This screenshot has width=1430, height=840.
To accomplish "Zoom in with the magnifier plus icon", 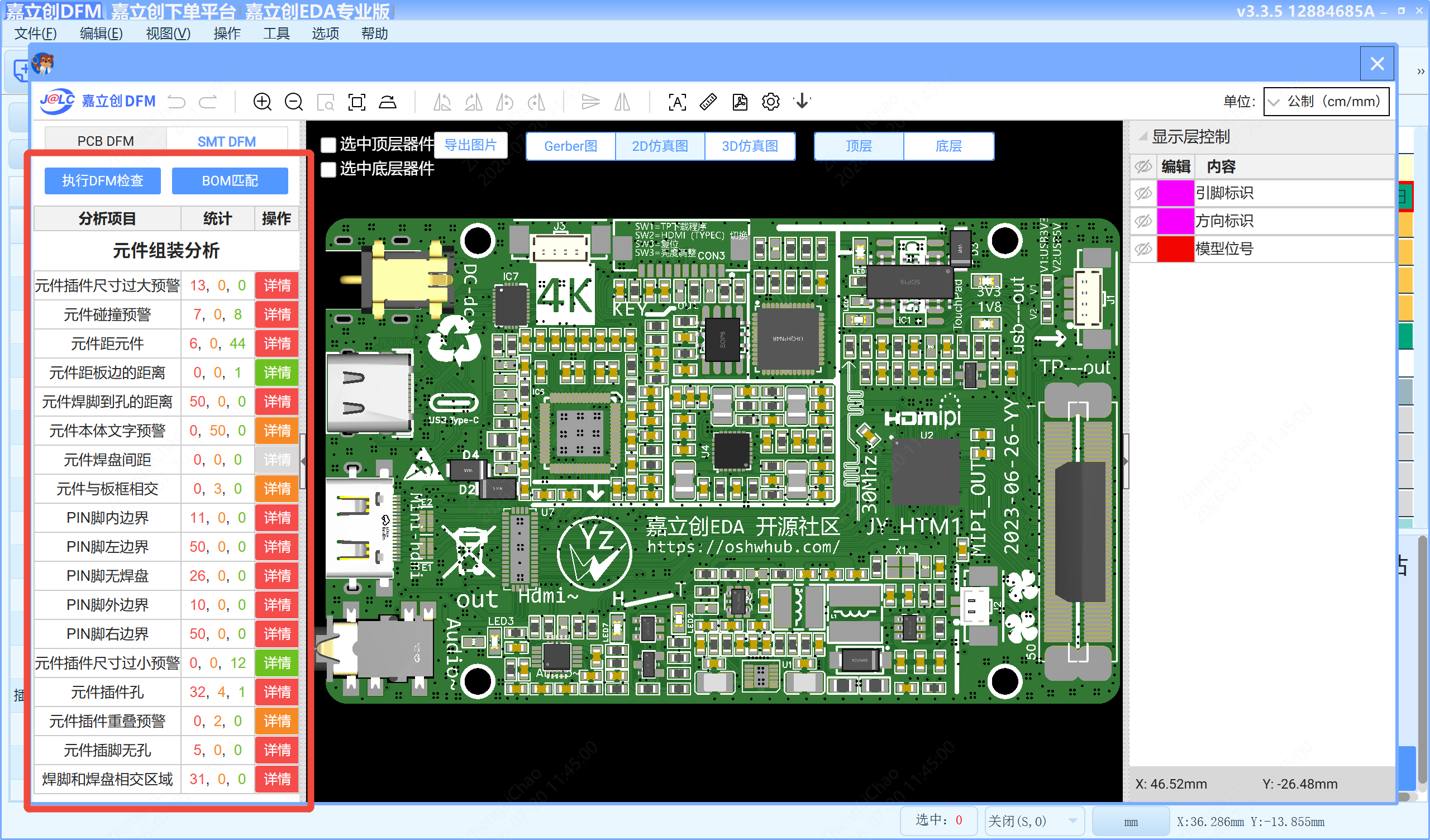I will pos(262,102).
